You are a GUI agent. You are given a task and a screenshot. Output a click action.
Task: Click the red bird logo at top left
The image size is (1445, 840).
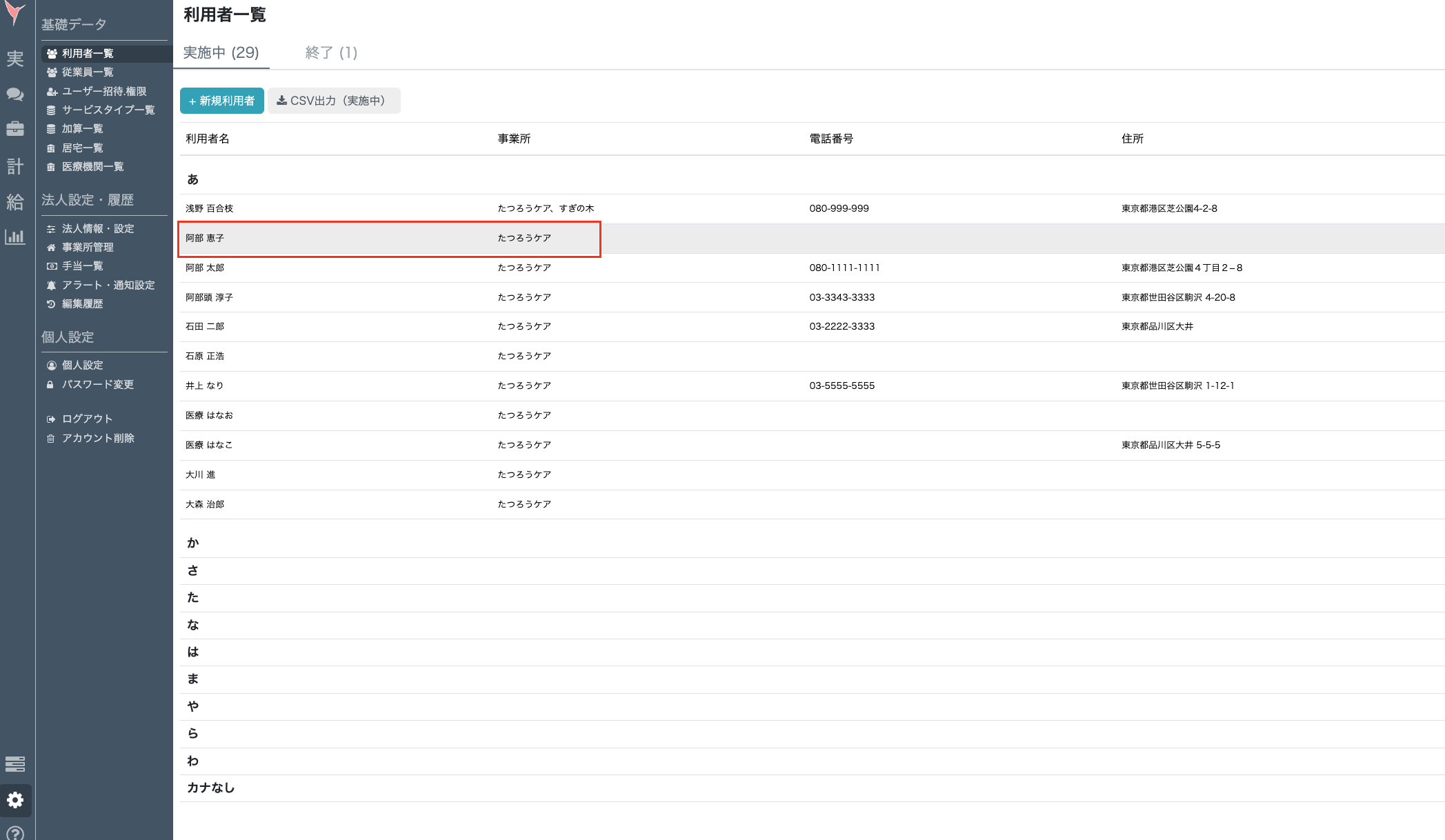point(15,14)
